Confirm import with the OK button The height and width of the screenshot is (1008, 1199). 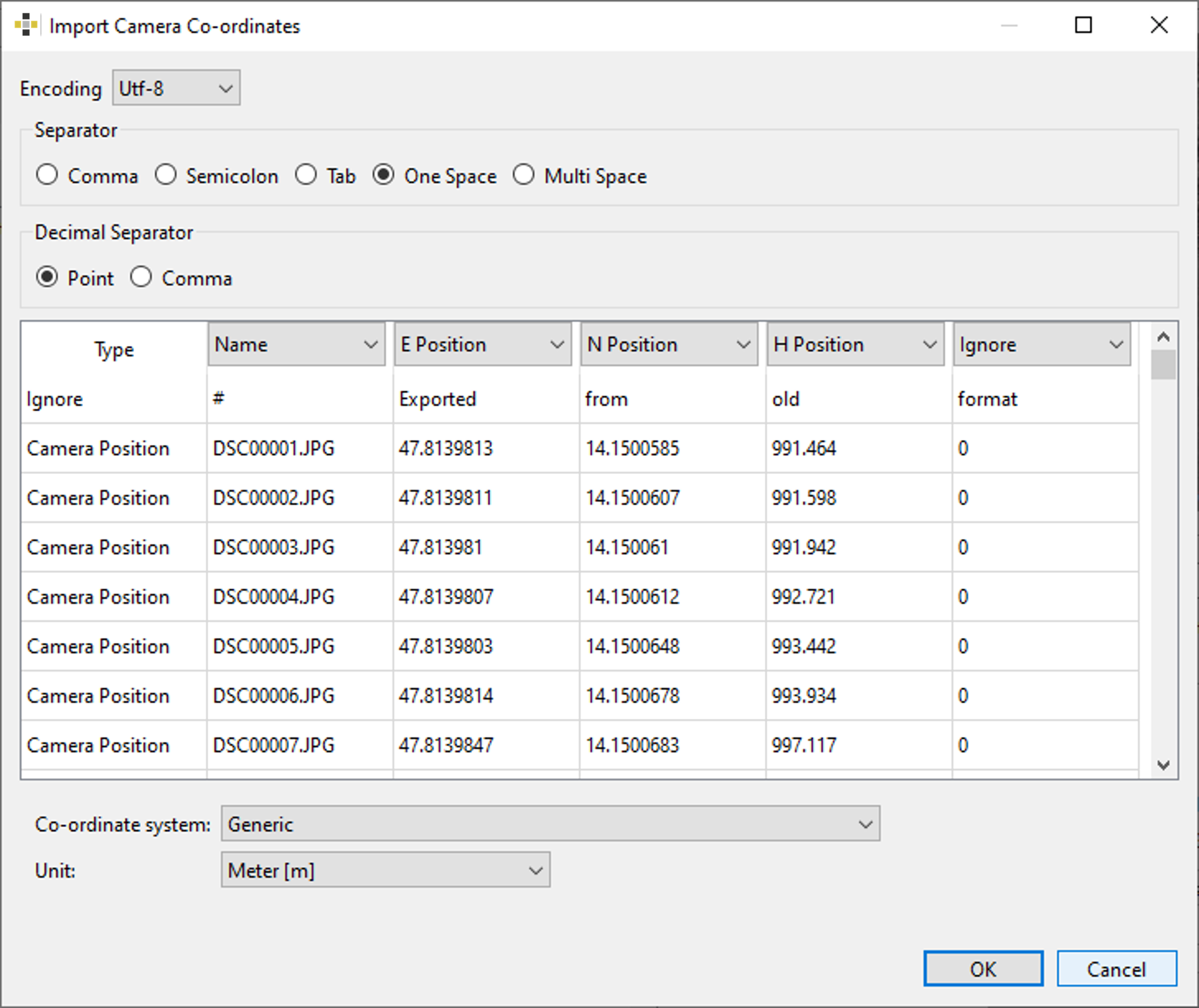[983, 969]
